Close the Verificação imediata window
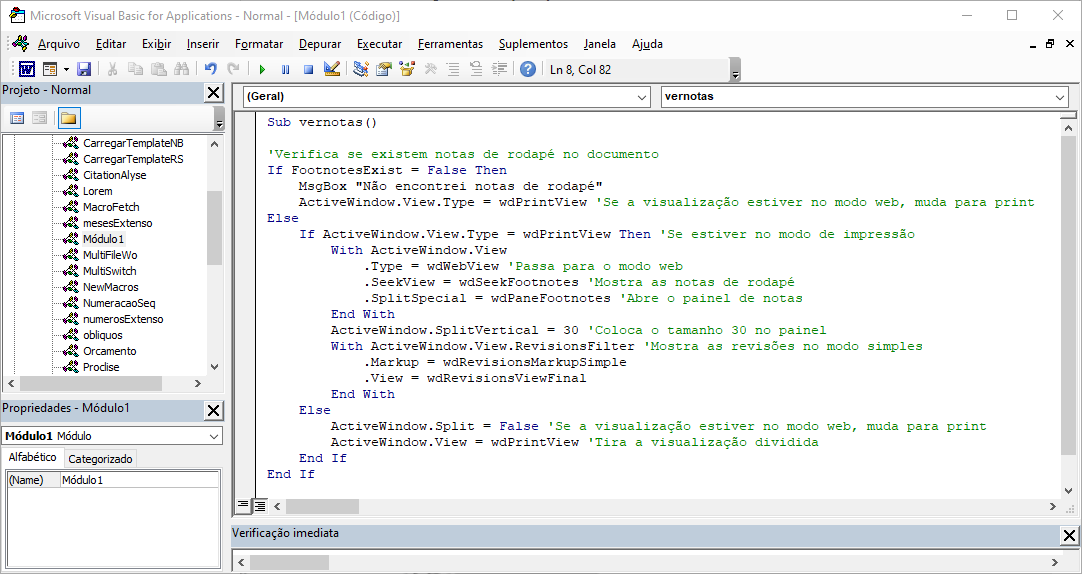This screenshot has height=574, width=1082. [x=1069, y=535]
